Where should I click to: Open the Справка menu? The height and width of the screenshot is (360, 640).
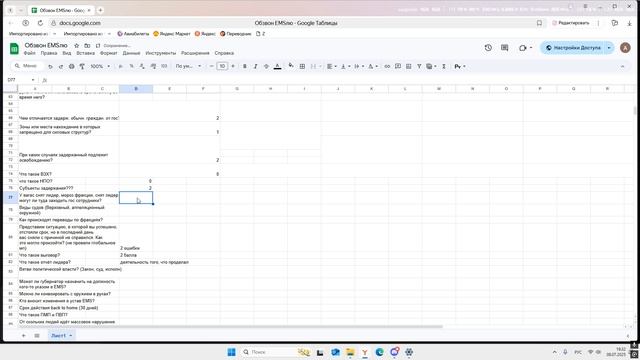click(x=224, y=53)
